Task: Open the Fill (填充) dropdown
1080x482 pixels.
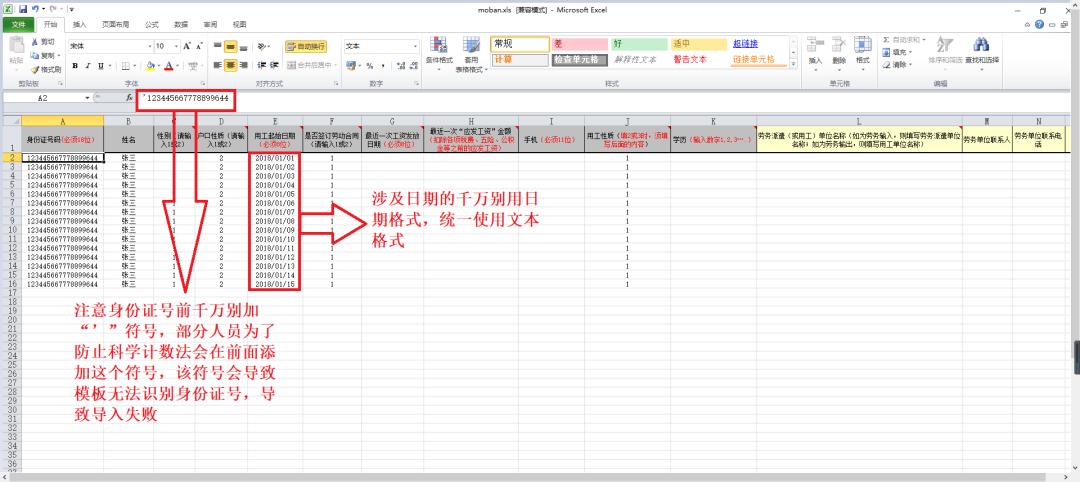Action: [x=898, y=52]
